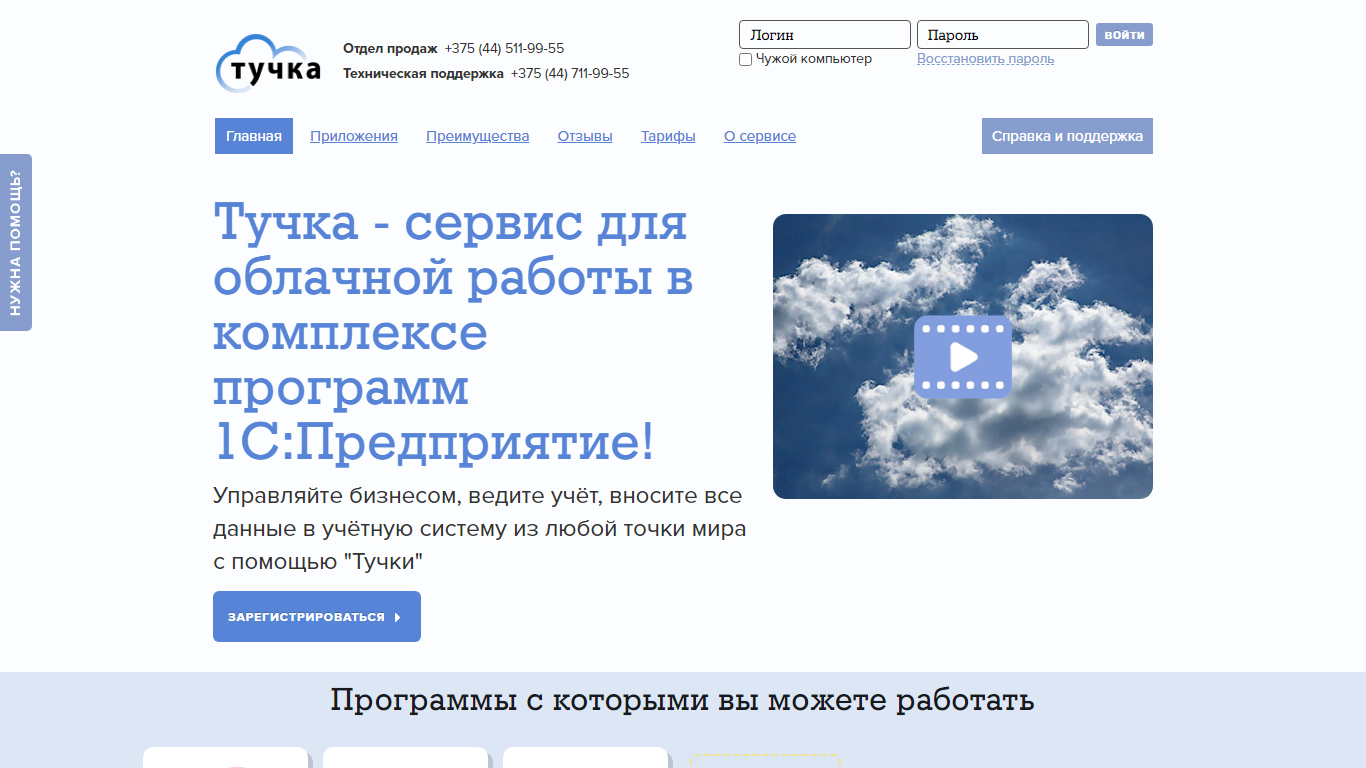
Task: Focus the Пароль input field
Action: (1003, 35)
